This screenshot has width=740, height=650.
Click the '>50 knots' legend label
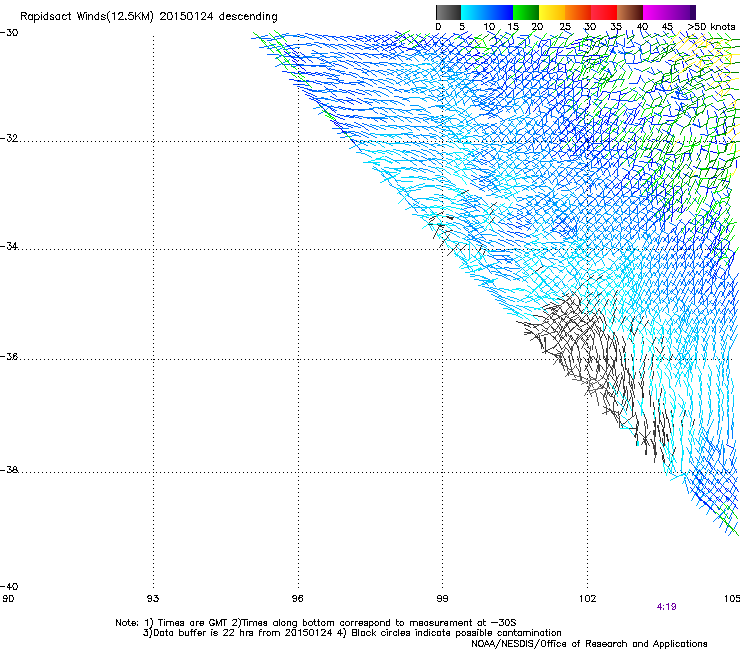(x=711, y=27)
